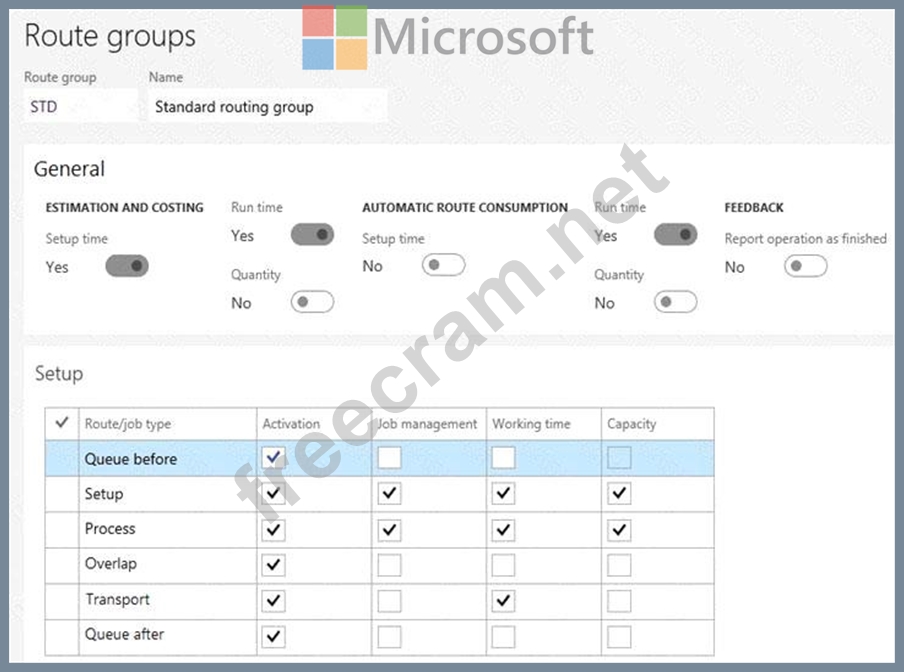Check Job management in the Overlap row

coord(389,565)
